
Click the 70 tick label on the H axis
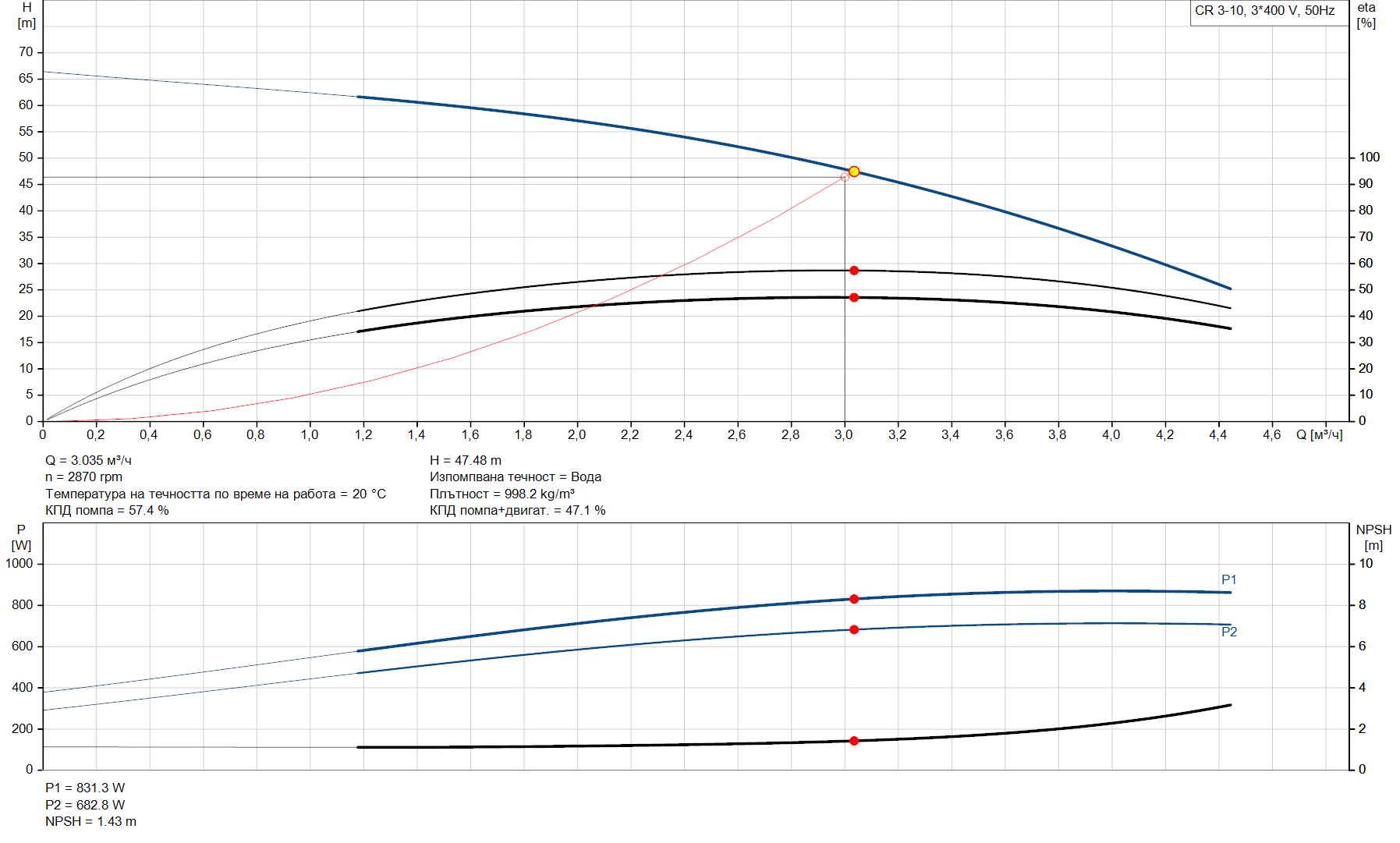click(27, 52)
